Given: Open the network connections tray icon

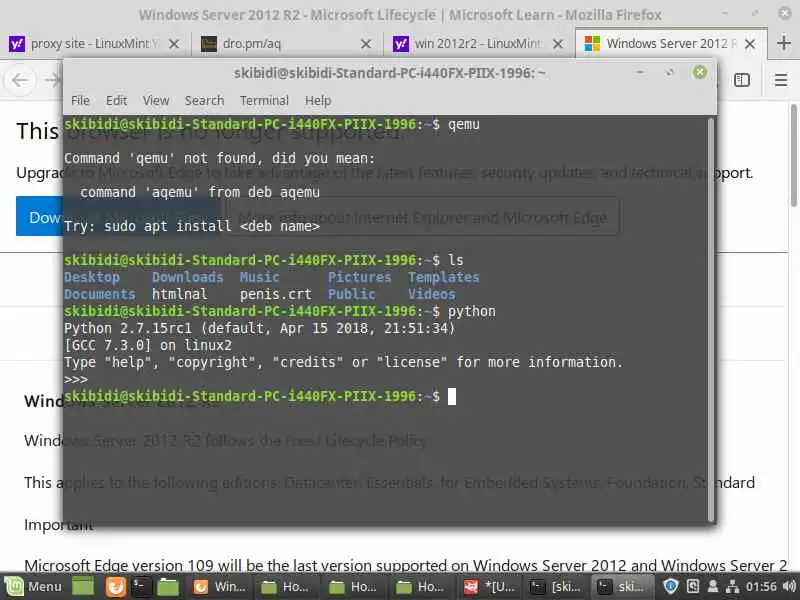Looking at the screenshot, I should point(732,587).
